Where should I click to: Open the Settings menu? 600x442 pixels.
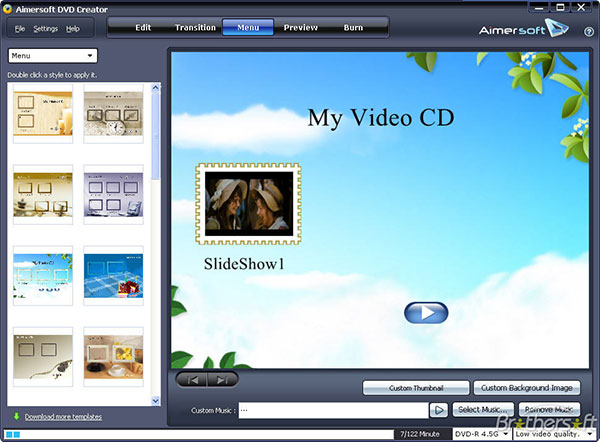click(x=46, y=29)
